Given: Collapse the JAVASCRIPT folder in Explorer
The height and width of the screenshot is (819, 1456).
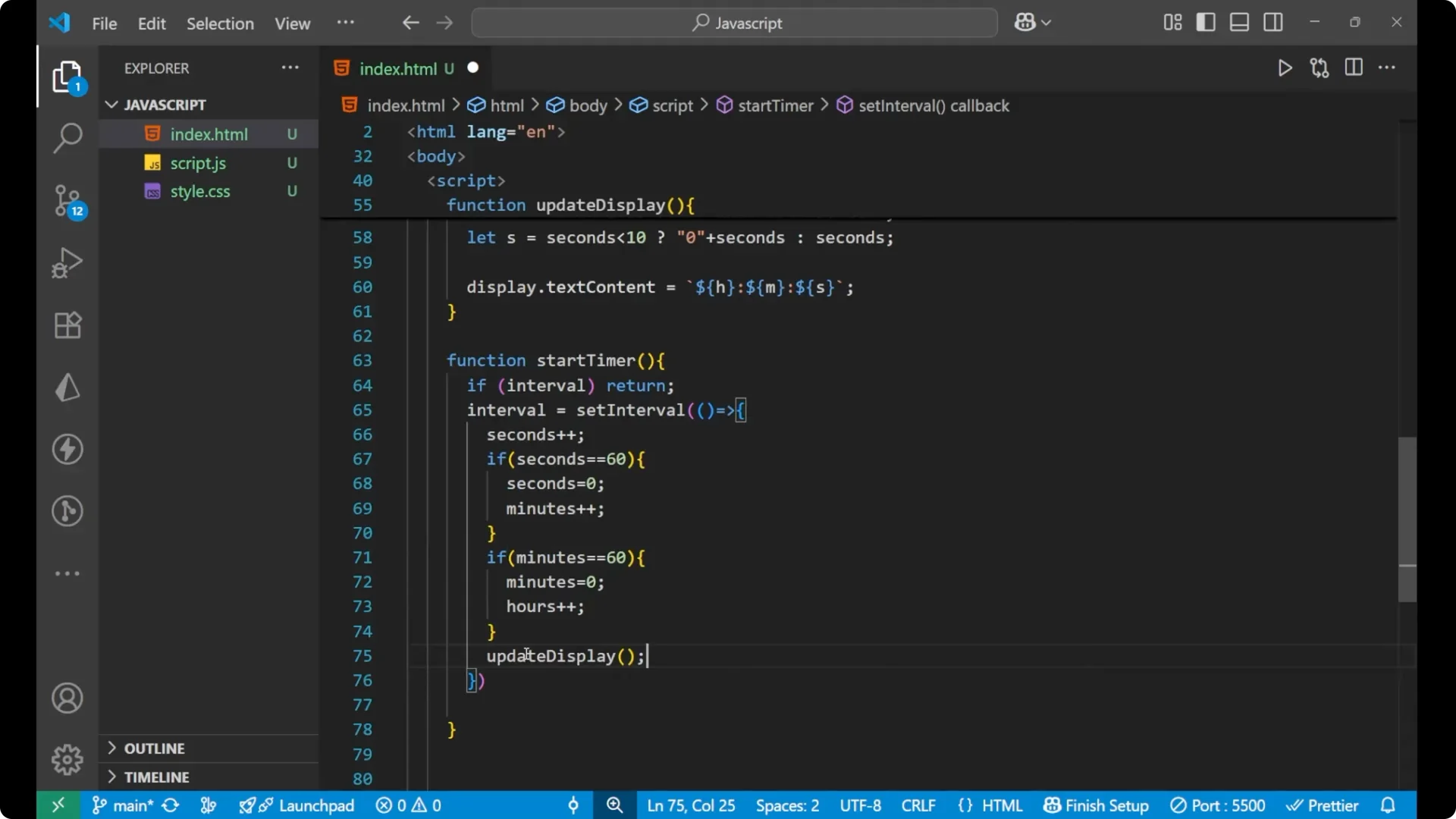Looking at the screenshot, I should coord(112,105).
